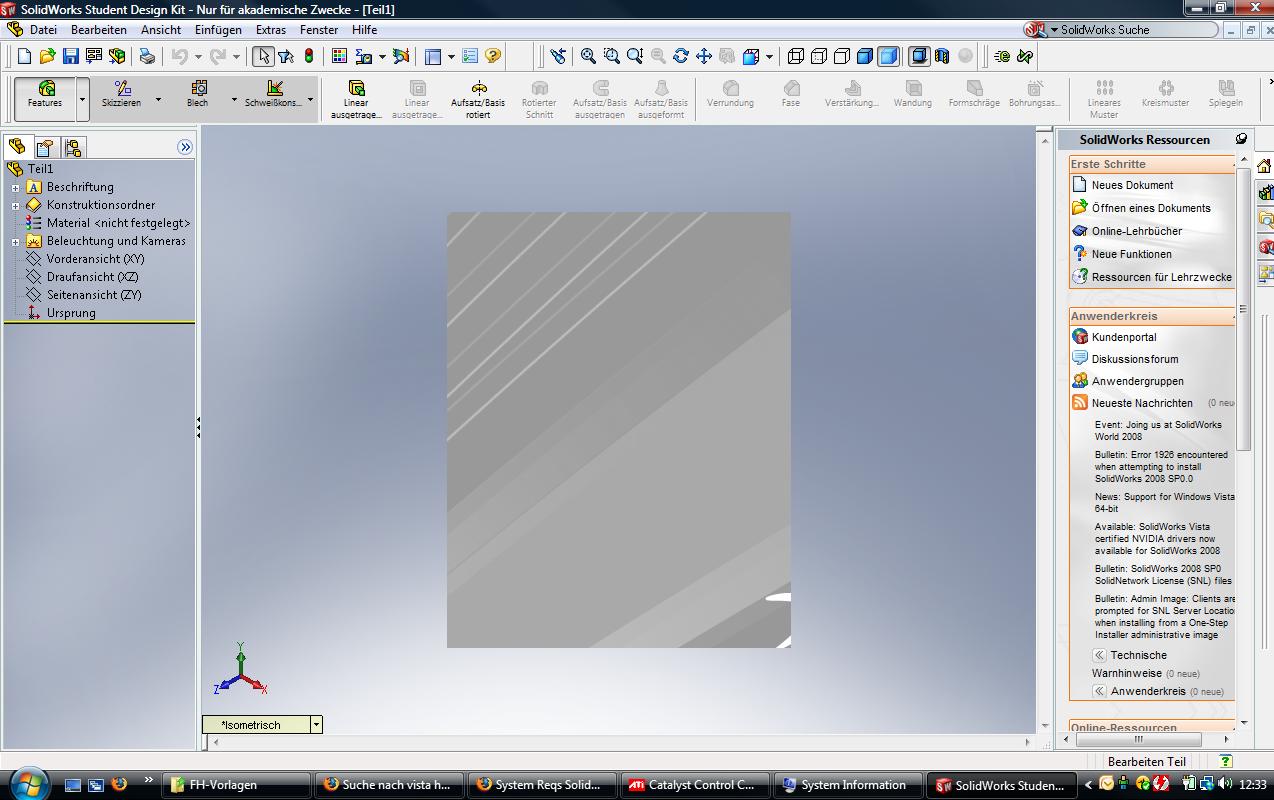This screenshot has width=1274, height=800.
Task: Select the Rotate View icon
Action: 681,57
